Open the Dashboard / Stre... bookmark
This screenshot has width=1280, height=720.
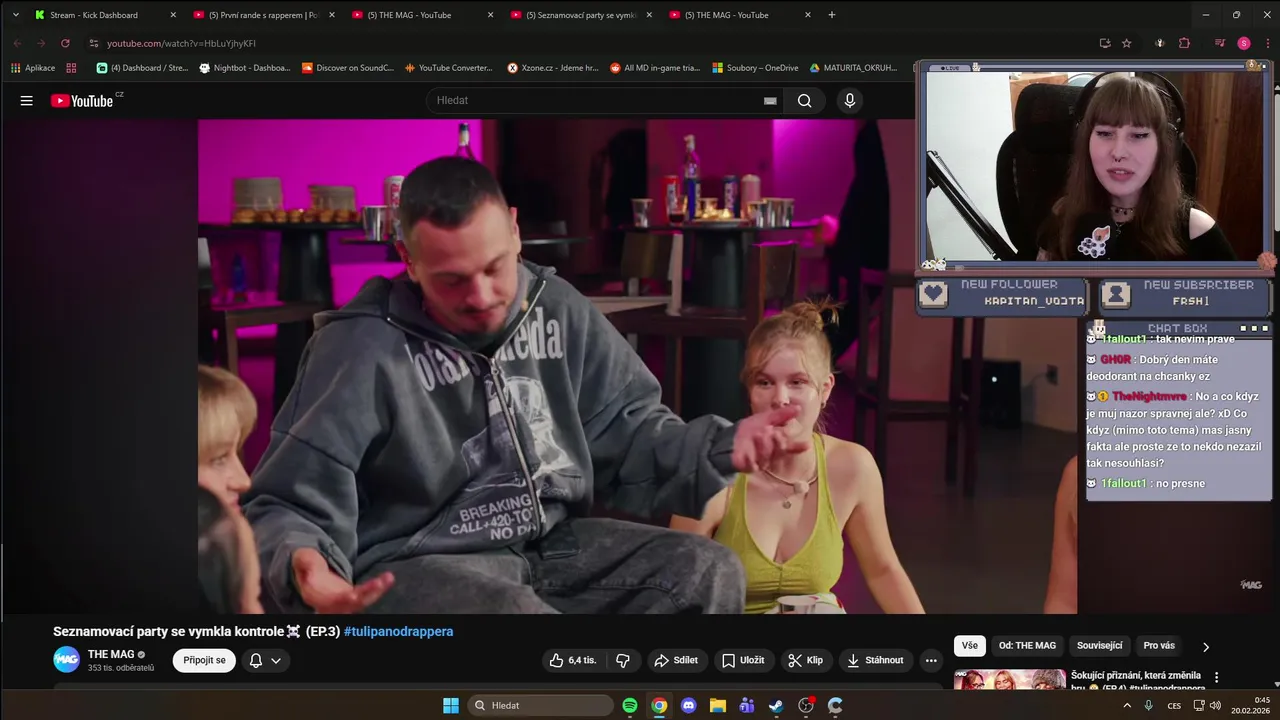142,68
